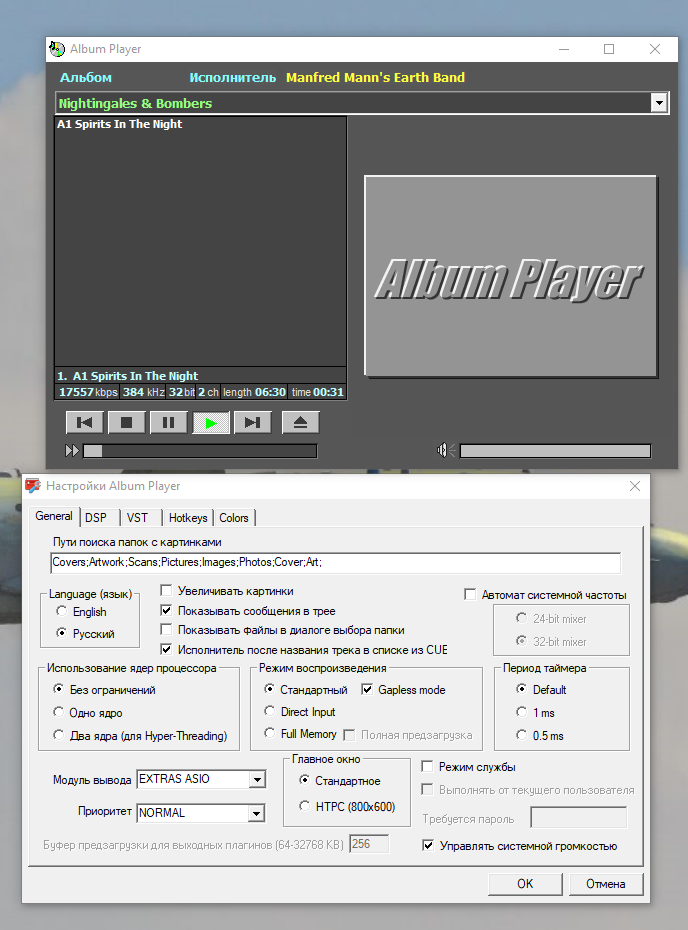Enable Режим службы checkbox
The height and width of the screenshot is (930, 688).
427,766
